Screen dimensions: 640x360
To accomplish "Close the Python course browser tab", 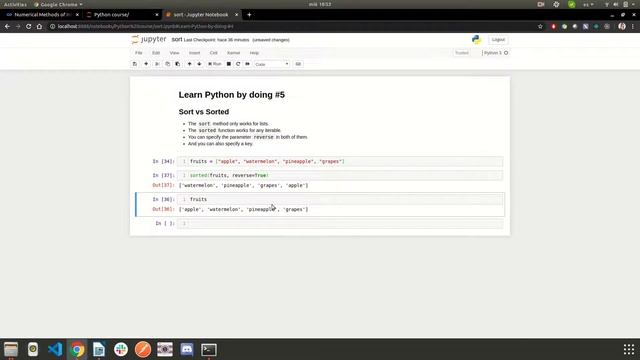I will pyautogui.click(x=157, y=15).
